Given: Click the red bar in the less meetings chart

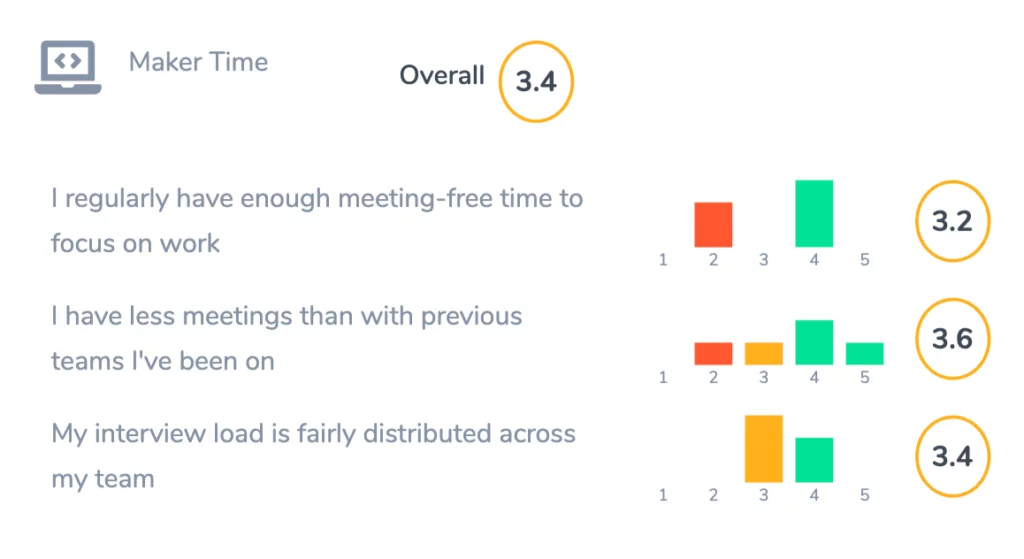Looking at the screenshot, I should pos(713,353).
